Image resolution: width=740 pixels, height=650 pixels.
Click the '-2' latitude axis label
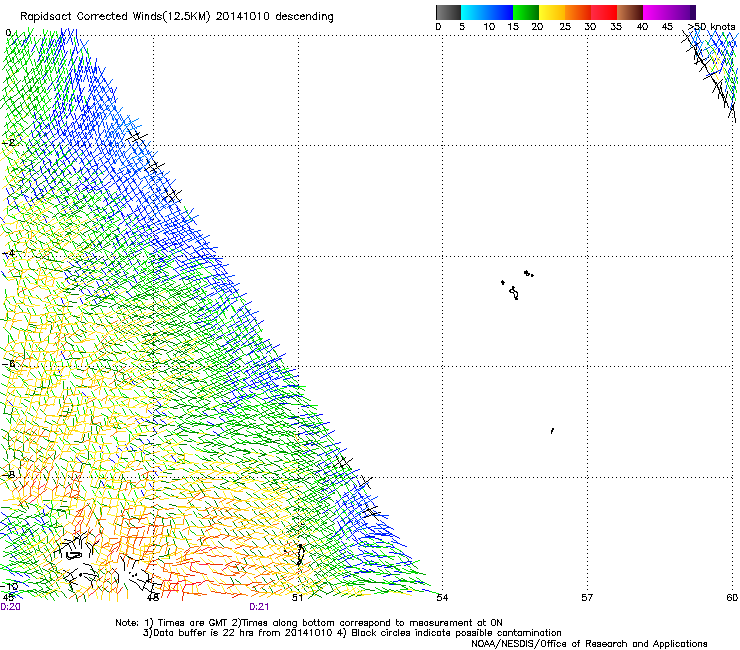click(x=9, y=143)
